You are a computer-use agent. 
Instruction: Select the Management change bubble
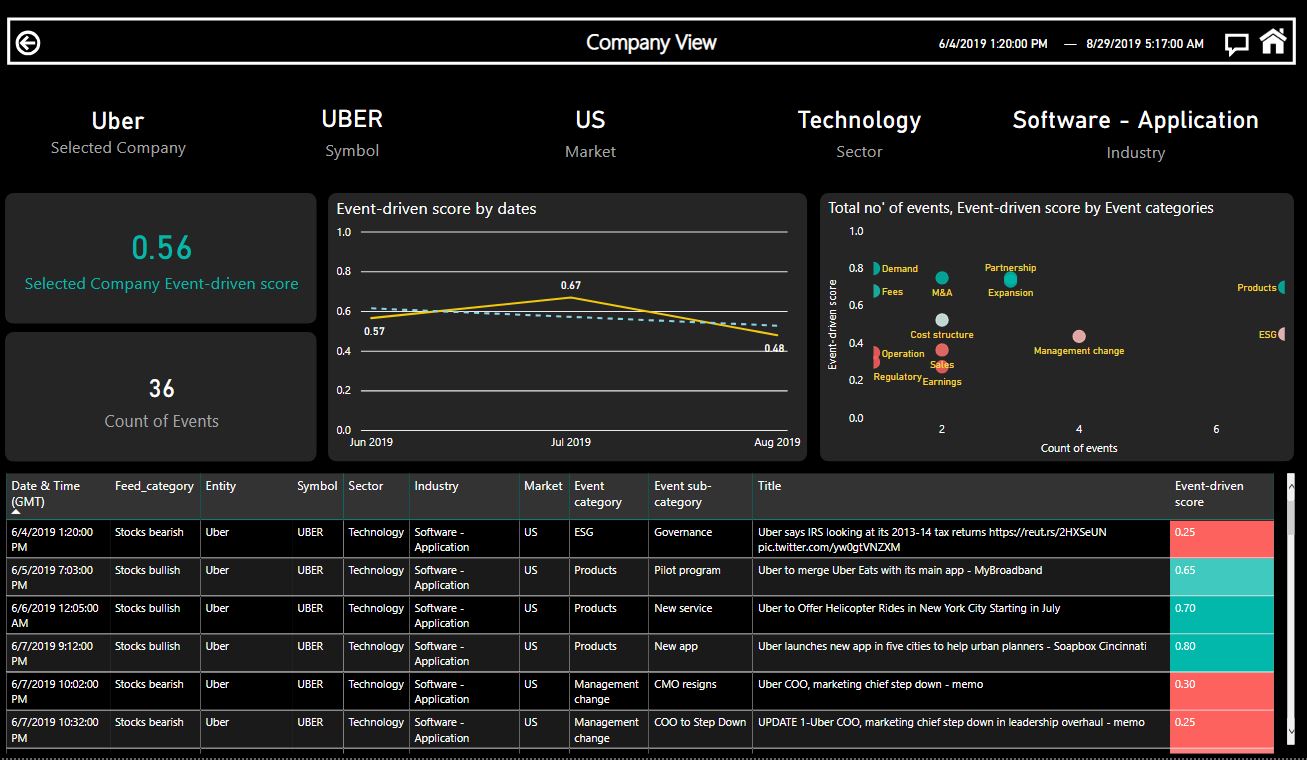point(1079,337)
